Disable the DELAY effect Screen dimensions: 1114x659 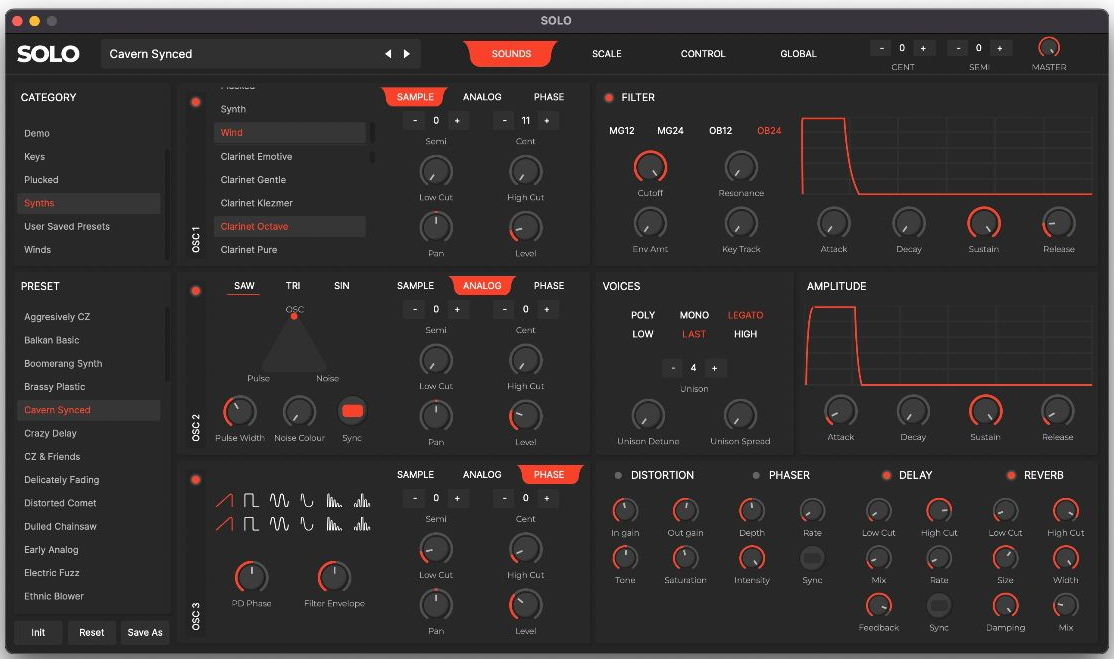886,475
